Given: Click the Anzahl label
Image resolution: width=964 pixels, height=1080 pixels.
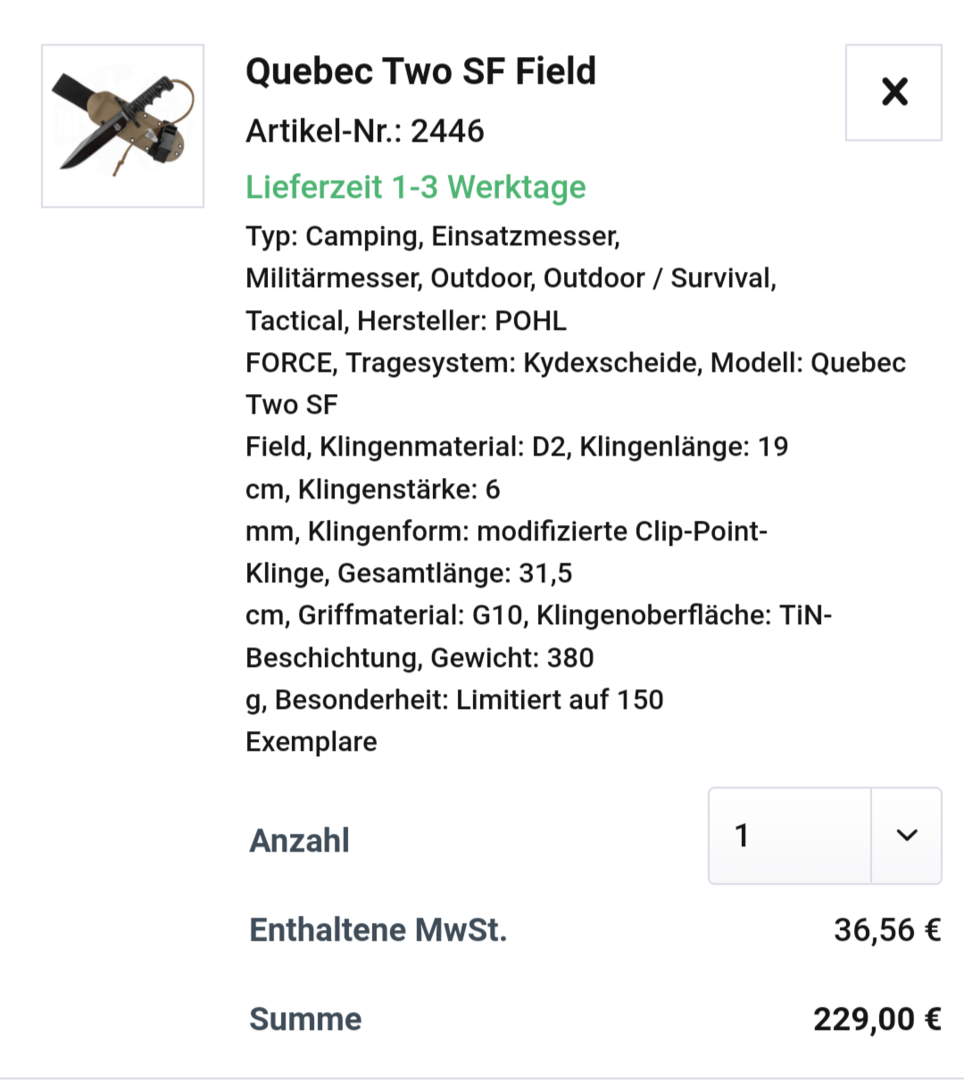Looking at the screenshot, I should click(x=299, y=840).
